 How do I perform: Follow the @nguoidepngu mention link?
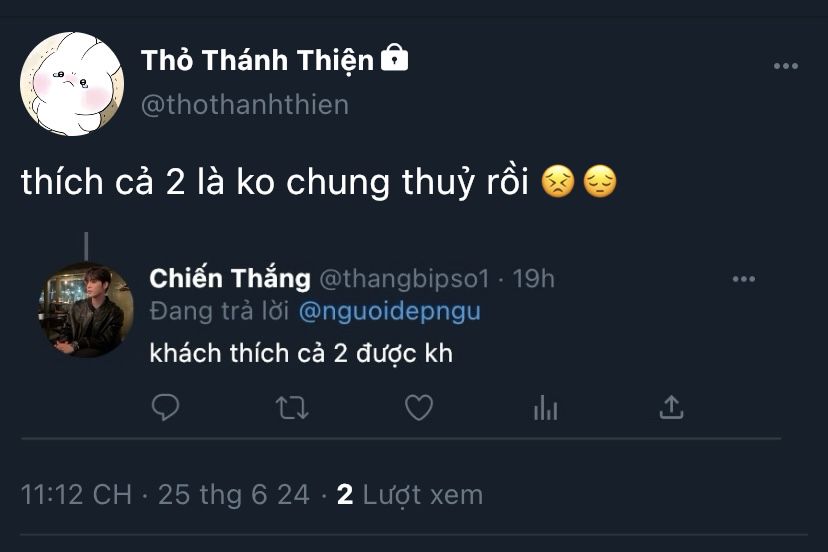(x=390, y=311)
